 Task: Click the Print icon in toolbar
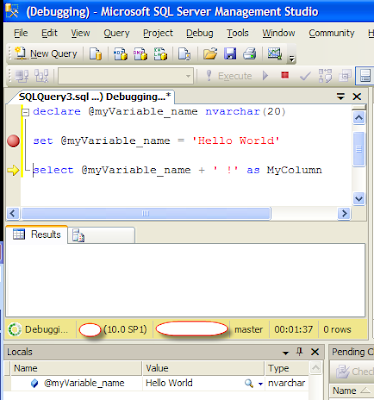click(250, 53)
